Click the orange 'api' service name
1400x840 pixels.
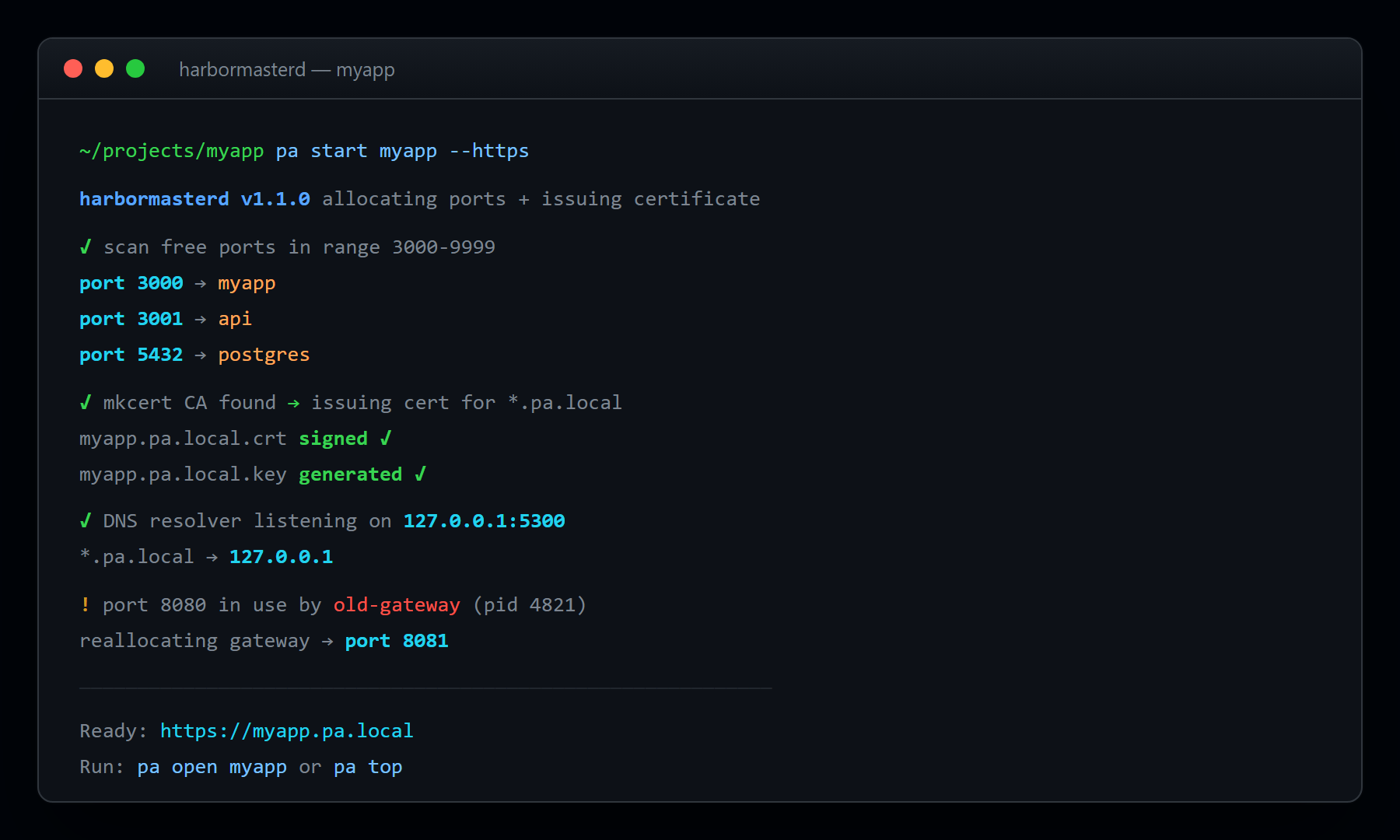(x=235, y=319)
